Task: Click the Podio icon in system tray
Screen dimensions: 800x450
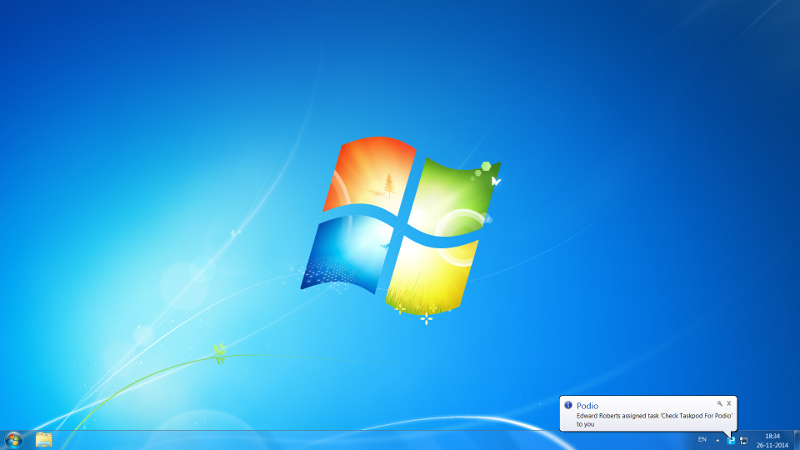Action: click(x=731, y=440)
